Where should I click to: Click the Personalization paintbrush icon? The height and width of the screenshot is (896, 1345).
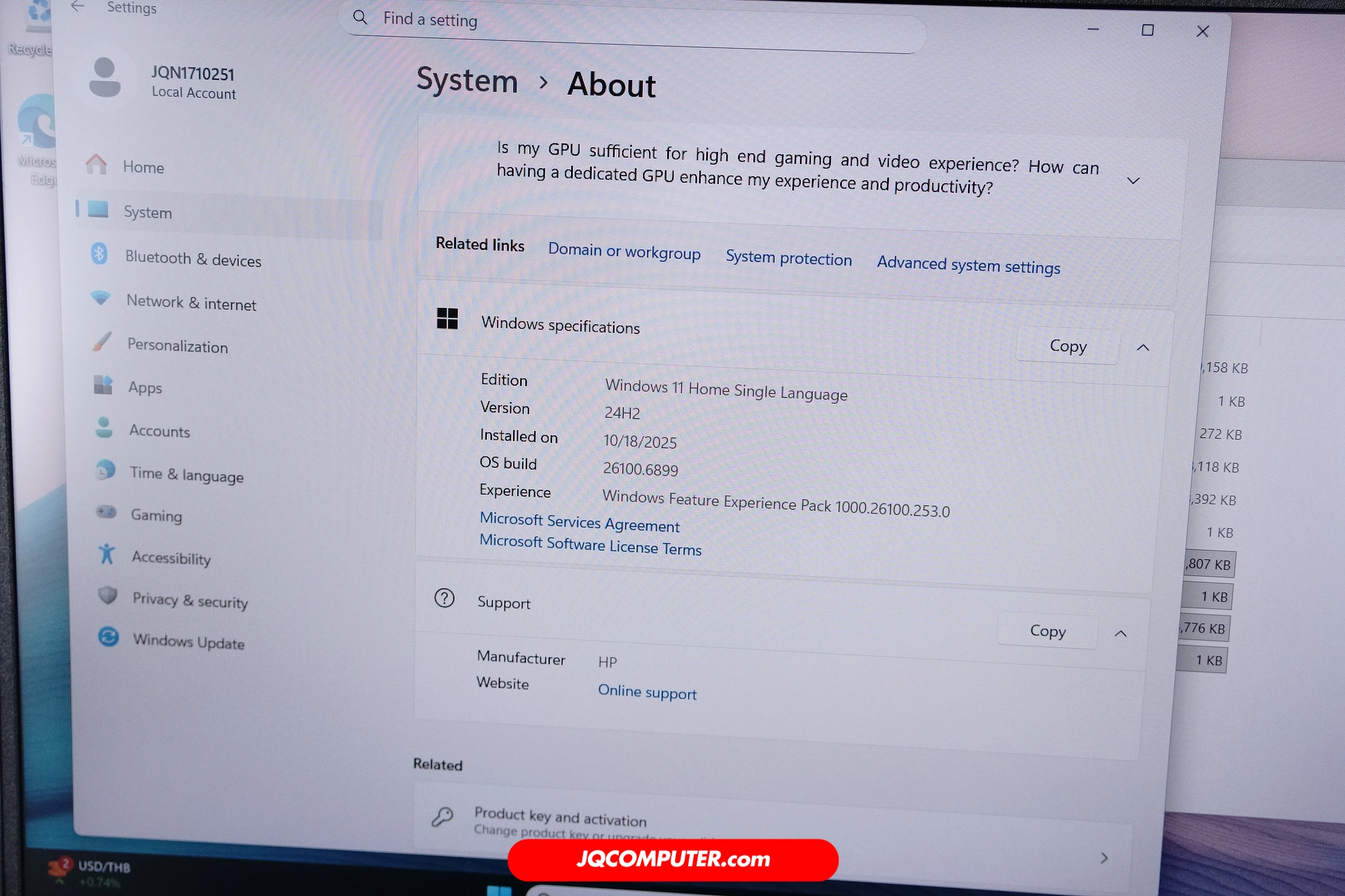coord(102,341)
